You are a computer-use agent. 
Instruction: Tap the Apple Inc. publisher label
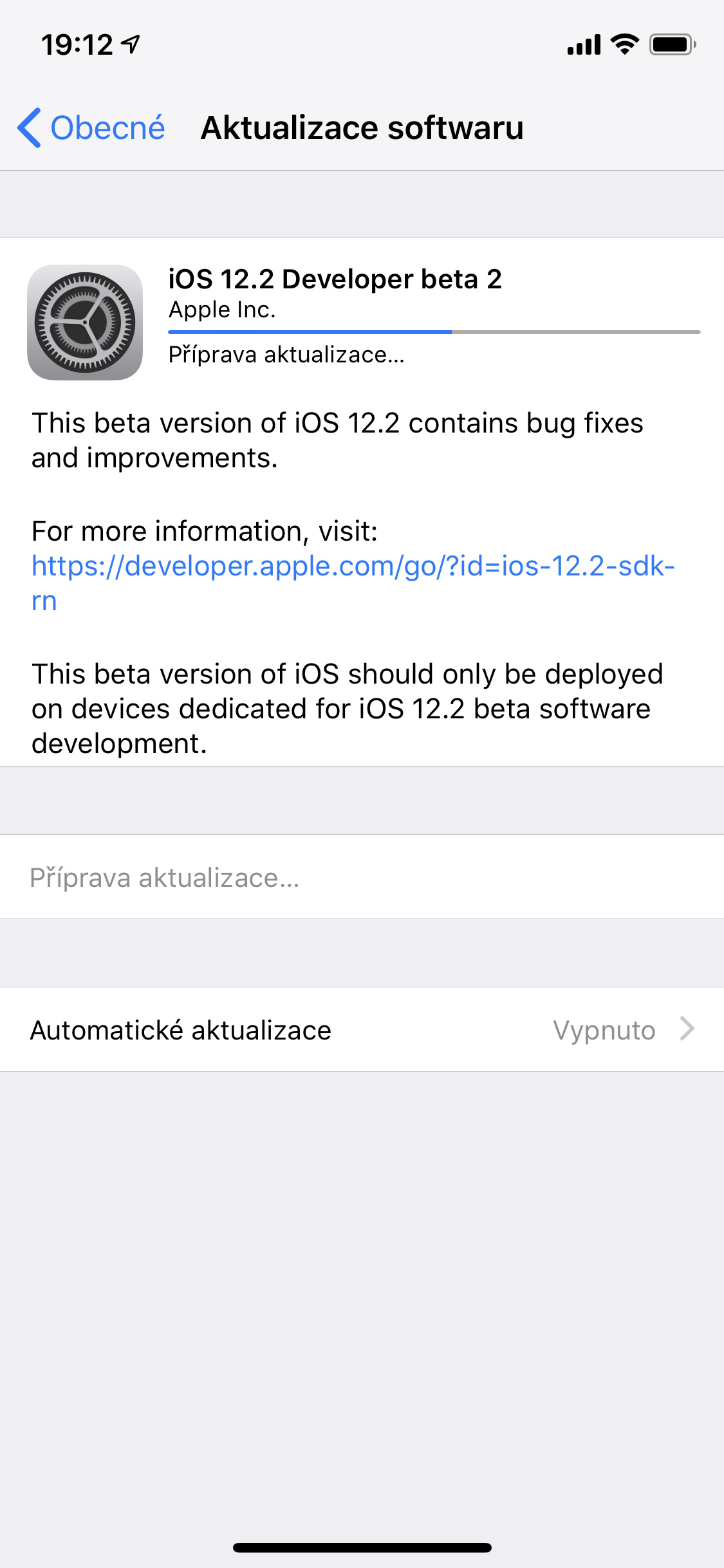(x=222, y=310)
